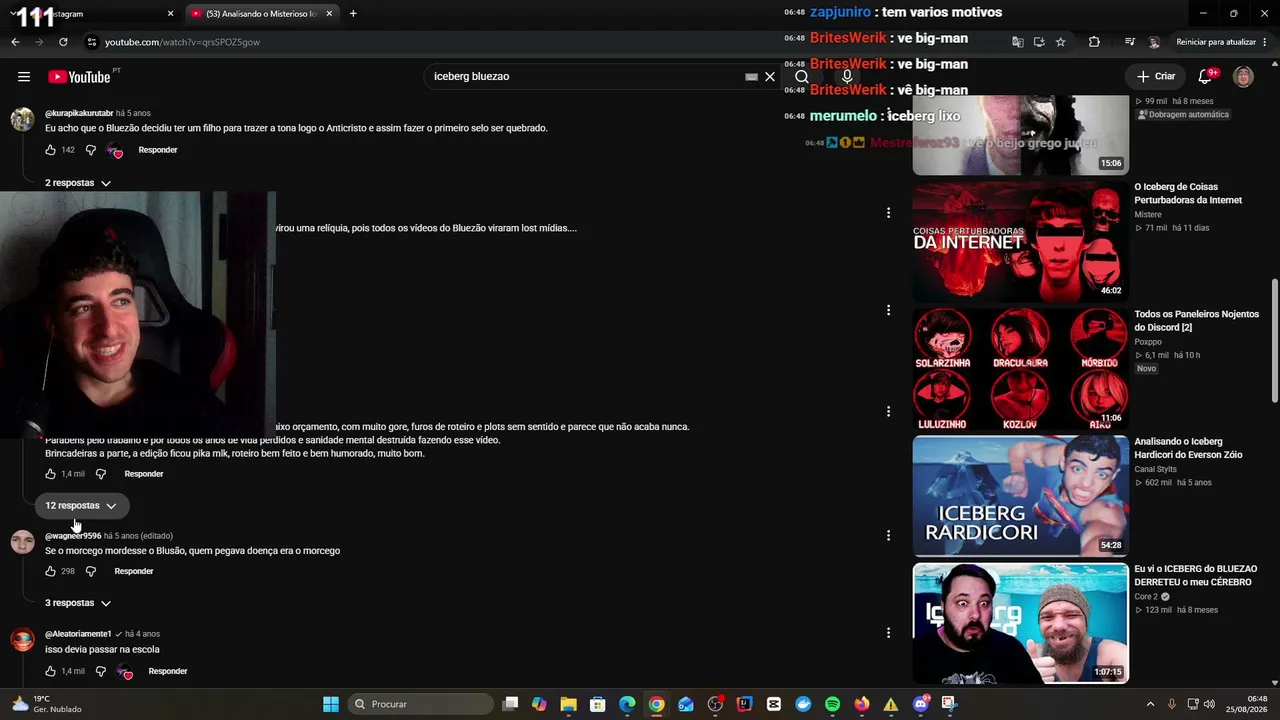Open 'O Iceberg de Coisas Perturbadoras' video title
This screenshot has width=1280, height=720.
pyautogui.click(x=1188, y=193)
